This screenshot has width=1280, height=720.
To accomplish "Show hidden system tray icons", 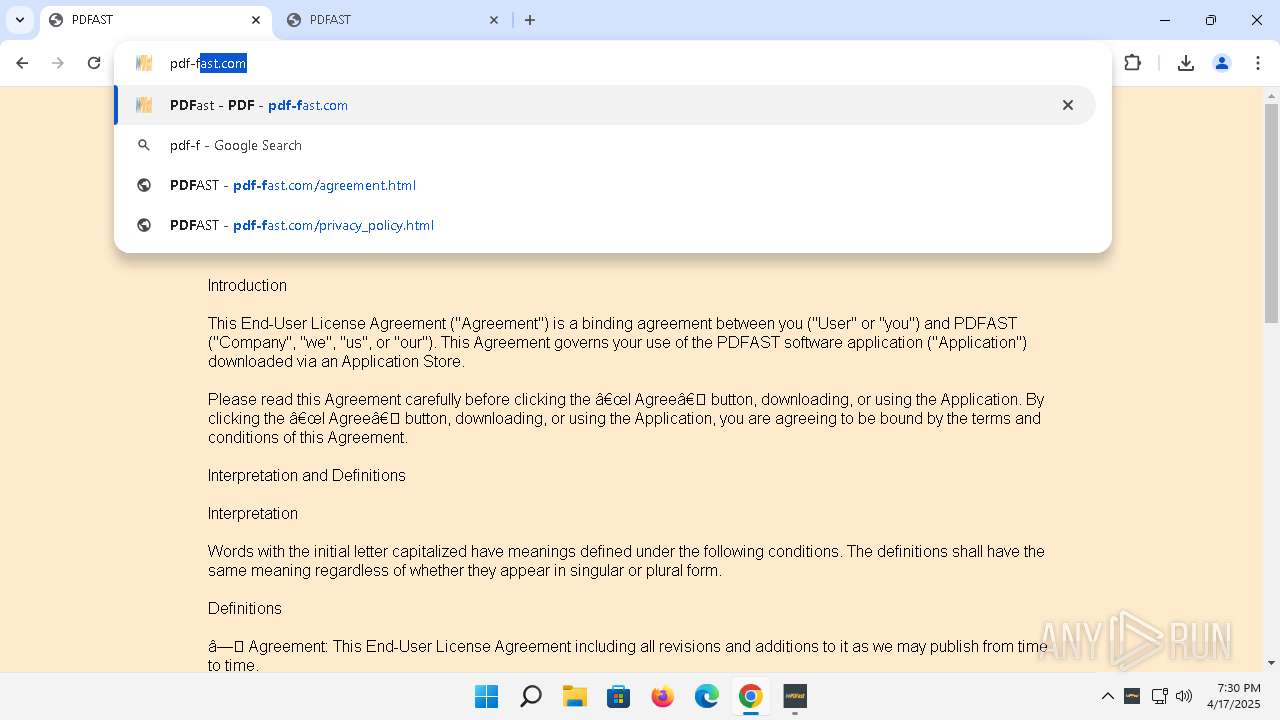I will tap(1108, 696).
